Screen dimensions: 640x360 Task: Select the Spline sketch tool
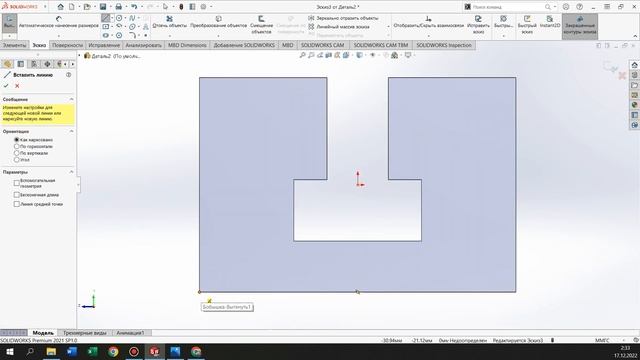(132, 18)
